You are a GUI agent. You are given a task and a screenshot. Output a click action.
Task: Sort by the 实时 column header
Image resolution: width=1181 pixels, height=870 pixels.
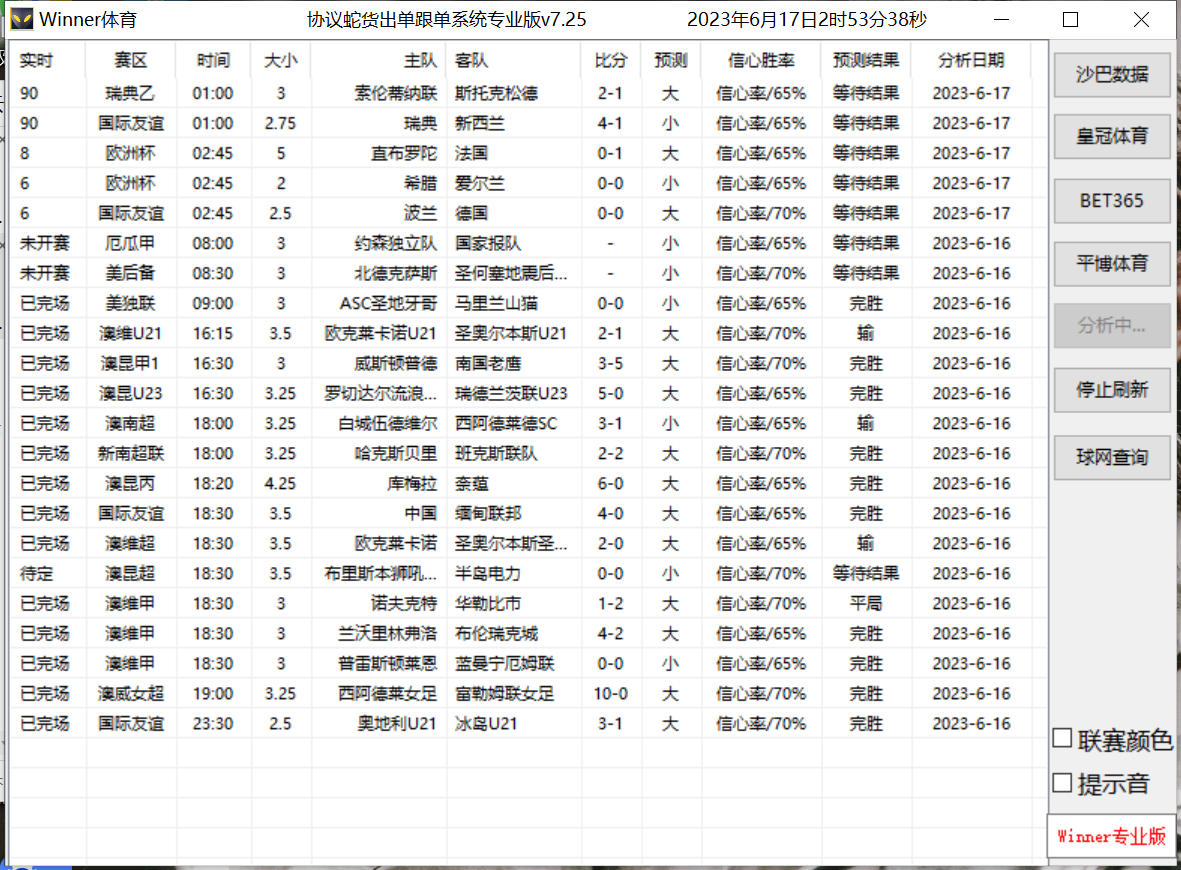(x=47, y=60)
